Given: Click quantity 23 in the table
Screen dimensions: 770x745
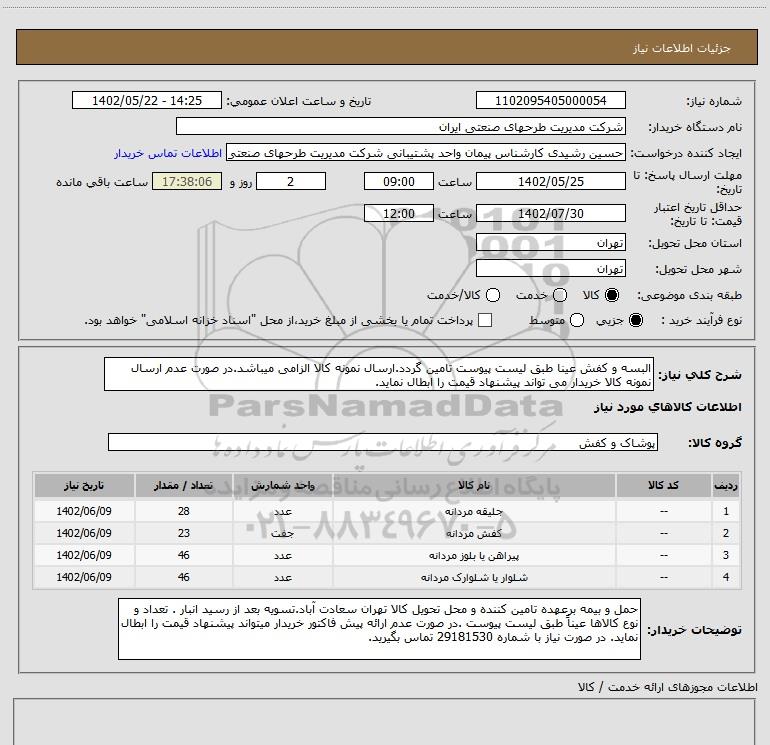Looking at the screenshot, I should [x=184, y=533].
